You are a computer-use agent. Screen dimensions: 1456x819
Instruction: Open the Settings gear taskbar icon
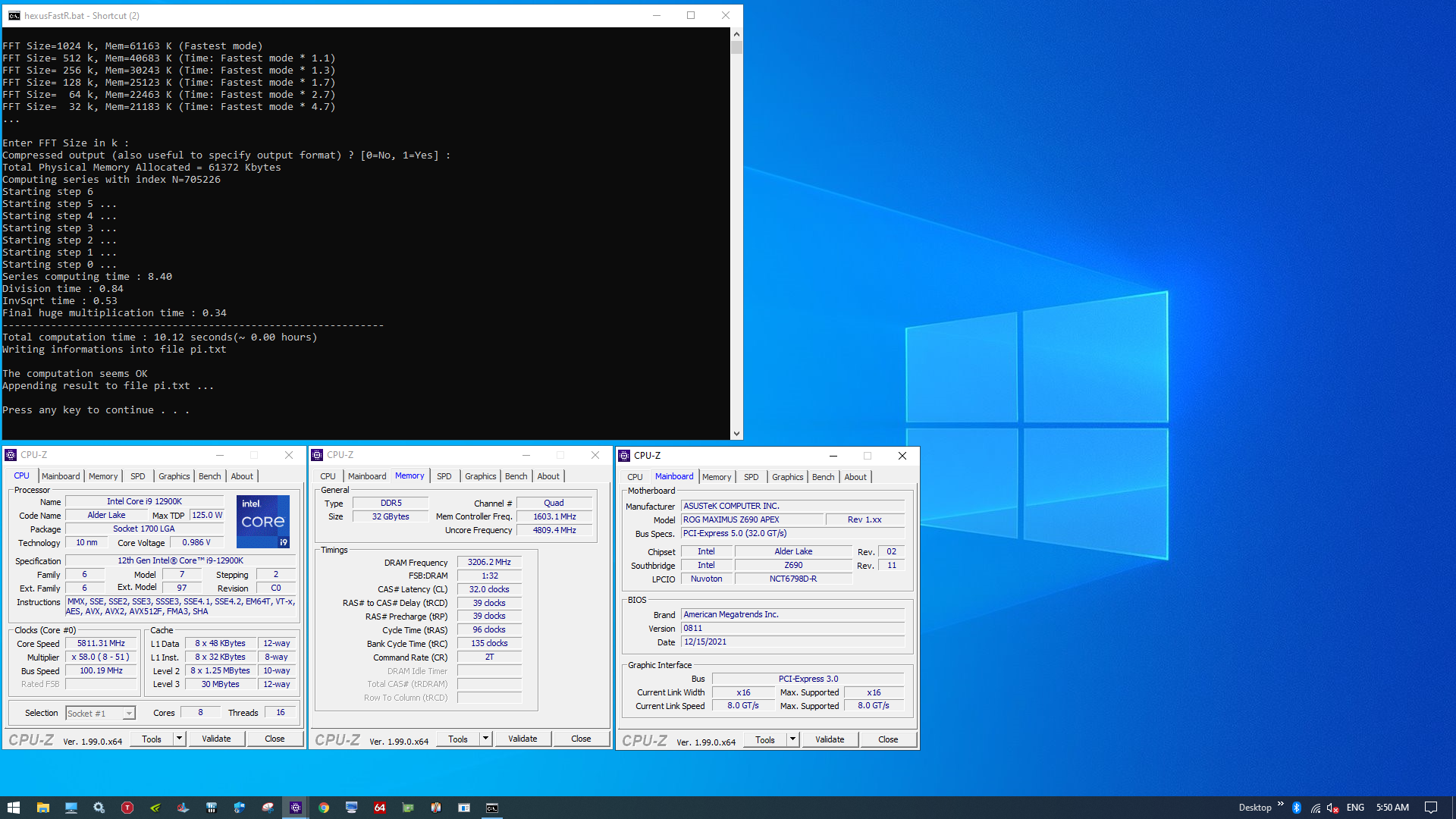tap(99, 808)
